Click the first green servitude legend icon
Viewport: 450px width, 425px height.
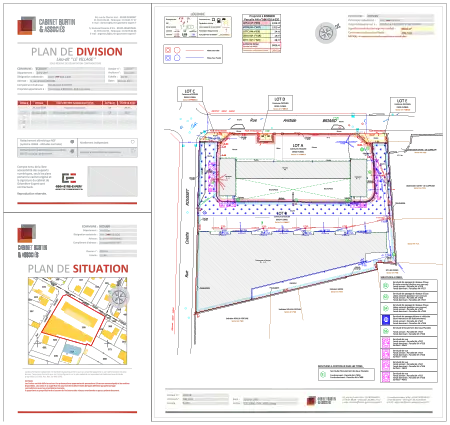[x=386, y=286]
